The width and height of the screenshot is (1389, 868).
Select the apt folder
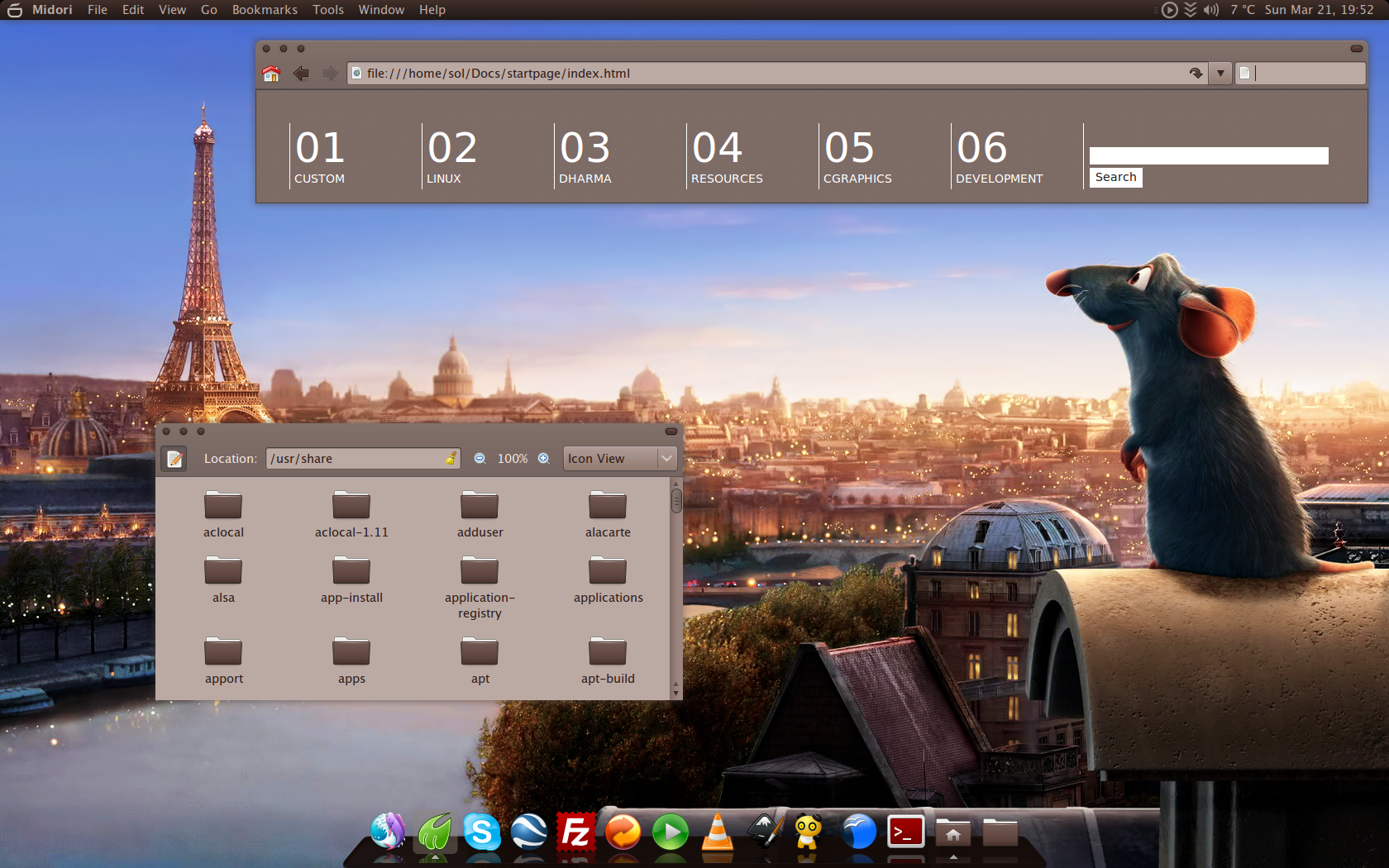(480, 661)
